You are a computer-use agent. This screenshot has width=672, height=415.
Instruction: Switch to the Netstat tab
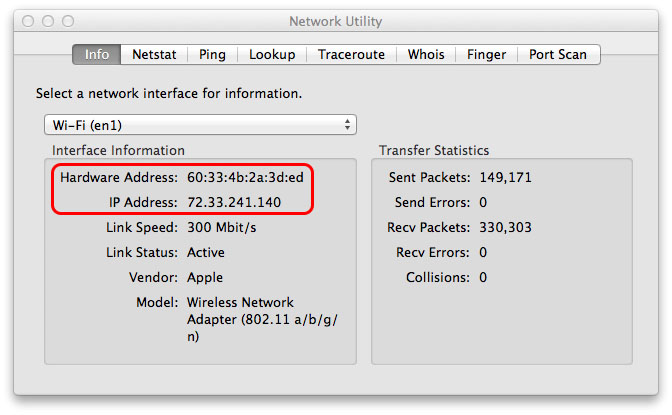point(154,54)
